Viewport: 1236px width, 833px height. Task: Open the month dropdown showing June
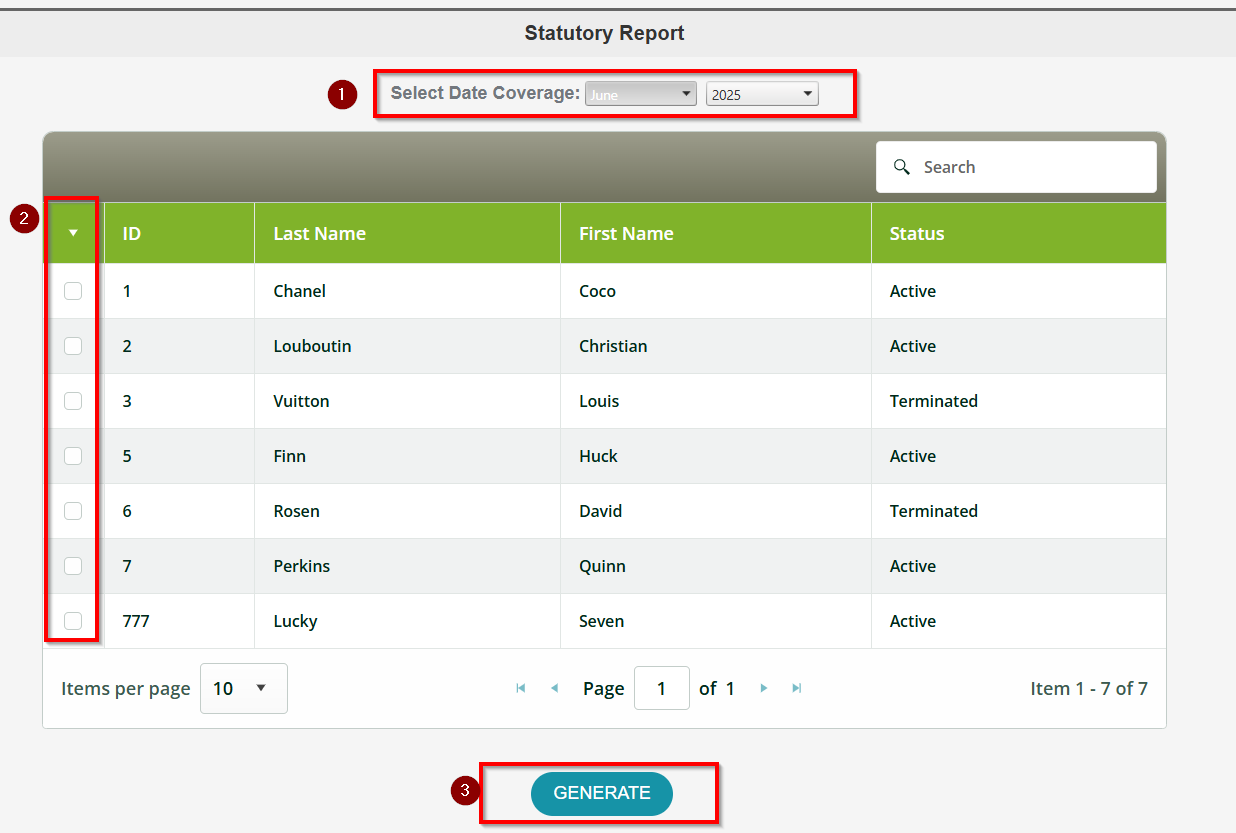click(640, 93)
